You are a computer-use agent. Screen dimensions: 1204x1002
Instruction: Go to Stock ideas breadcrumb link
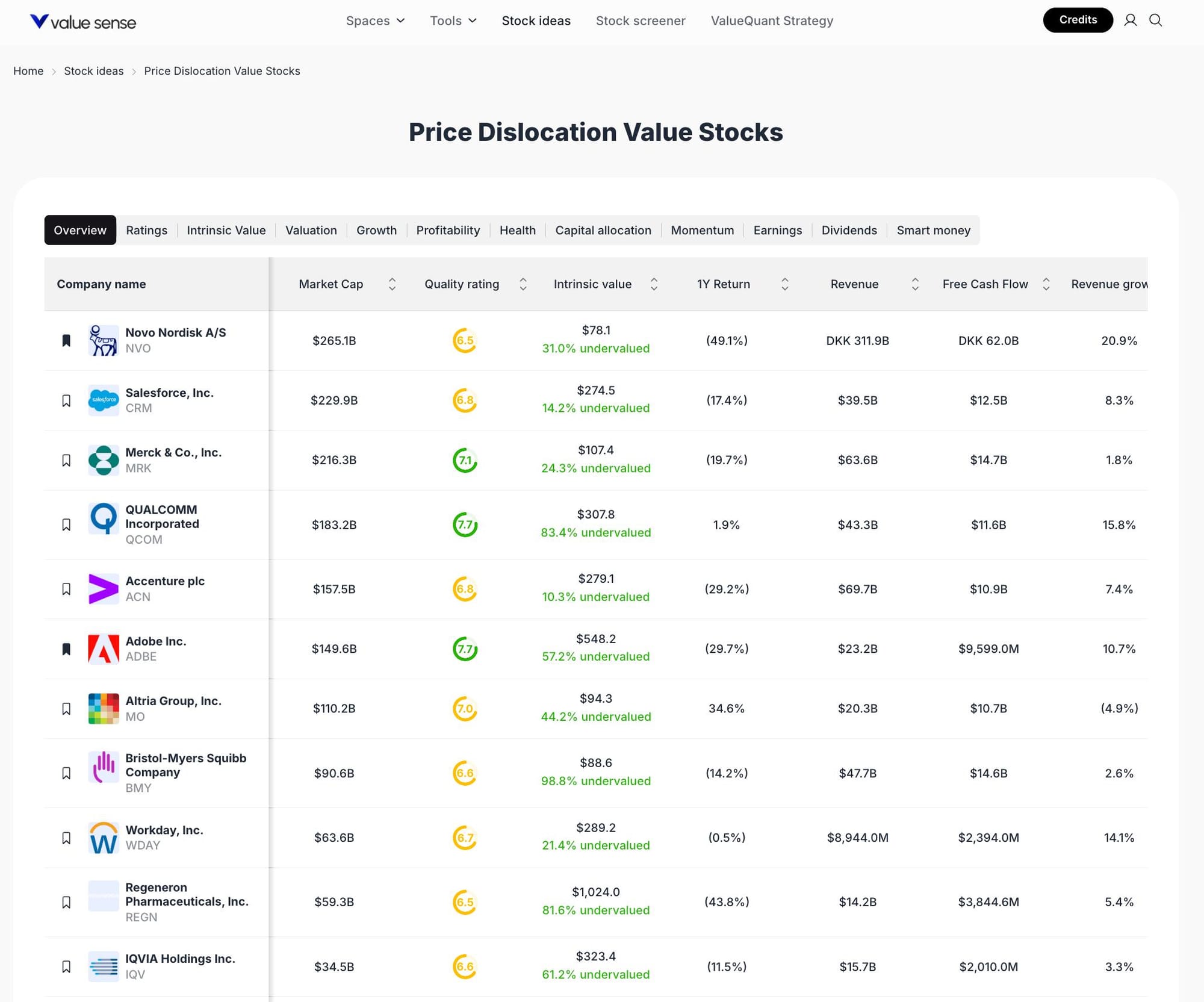(93, 71)
